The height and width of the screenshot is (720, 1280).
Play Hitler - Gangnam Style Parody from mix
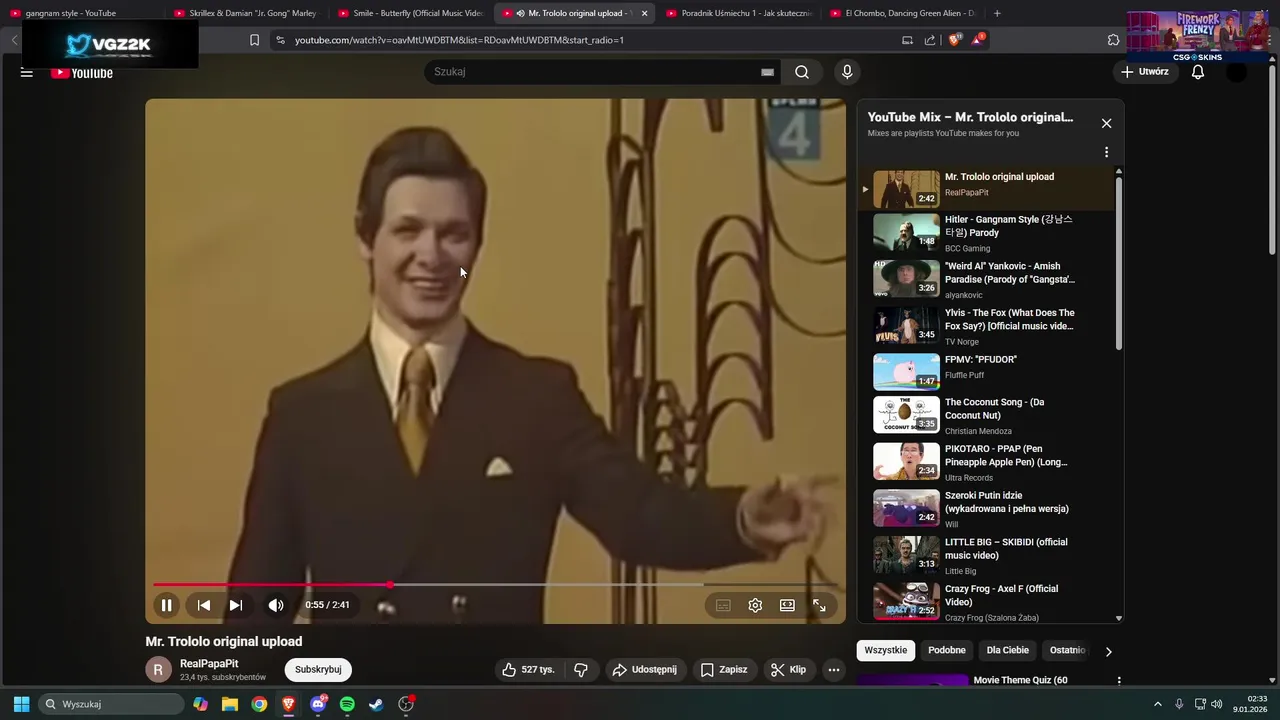point(985,233)
